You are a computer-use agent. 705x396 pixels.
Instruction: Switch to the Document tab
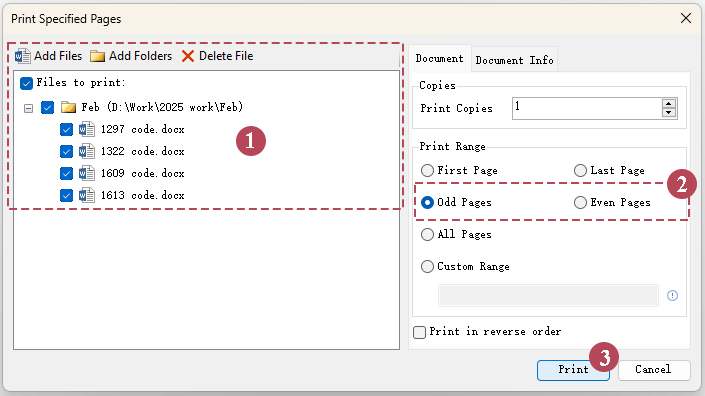439,58
